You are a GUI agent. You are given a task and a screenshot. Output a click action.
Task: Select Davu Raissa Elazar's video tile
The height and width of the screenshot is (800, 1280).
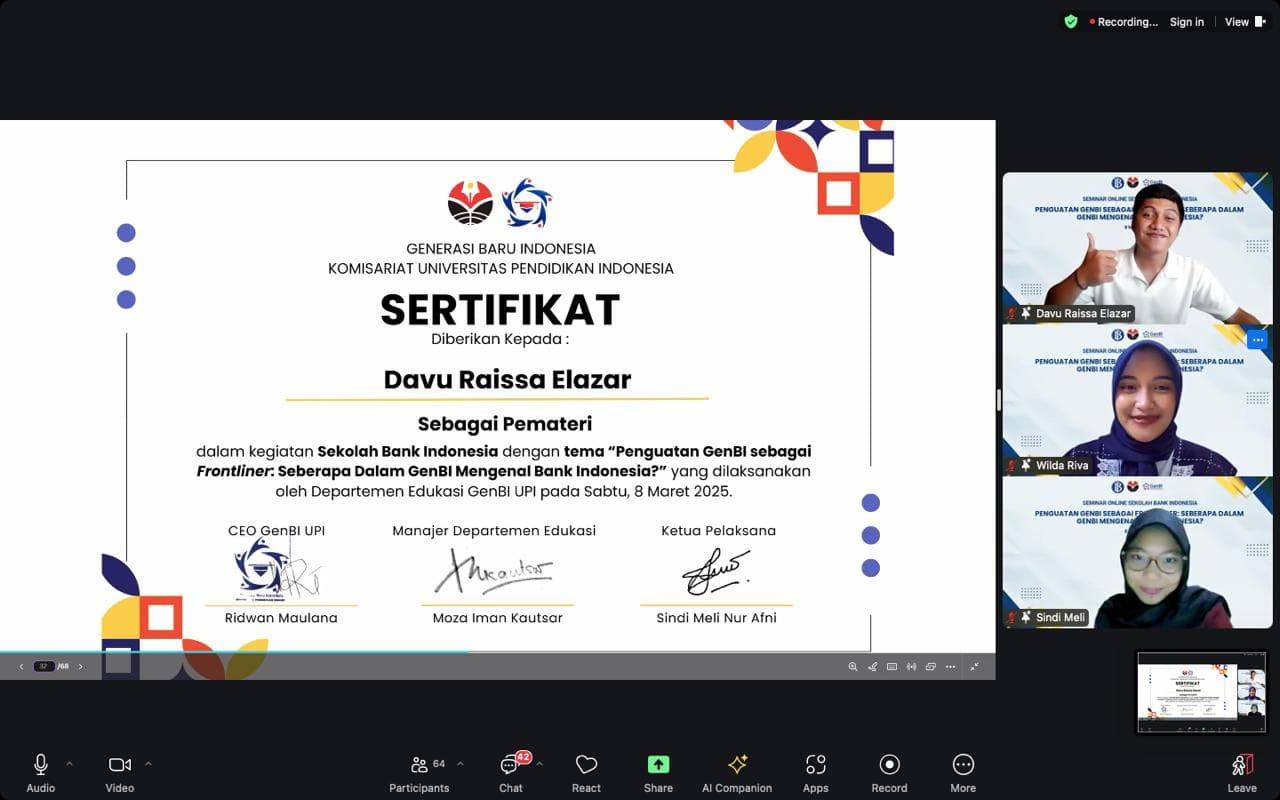click(1137, 248)
